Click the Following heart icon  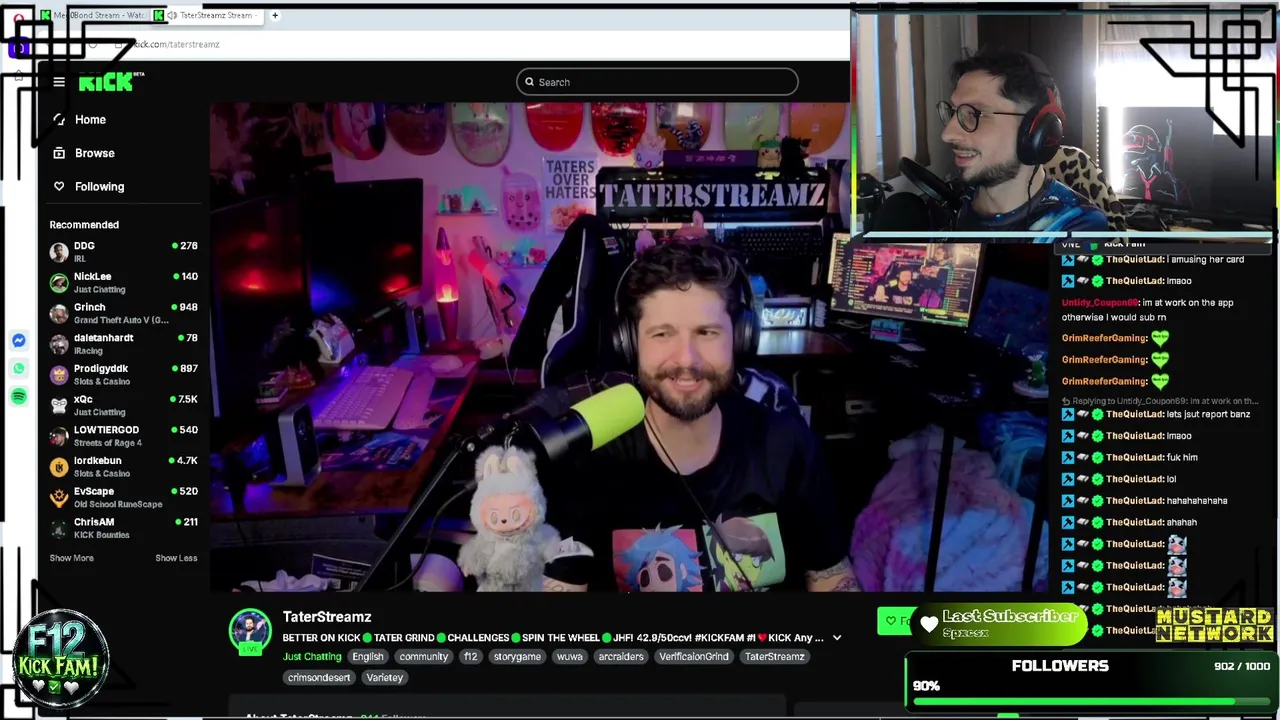[59, 187]
